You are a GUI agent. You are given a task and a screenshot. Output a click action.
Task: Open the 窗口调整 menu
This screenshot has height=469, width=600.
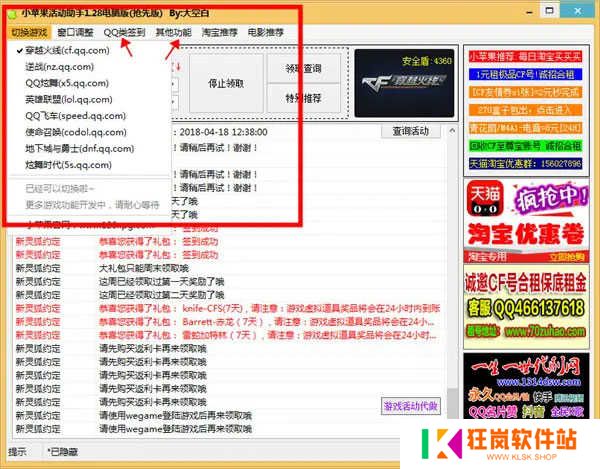point(77,32)
